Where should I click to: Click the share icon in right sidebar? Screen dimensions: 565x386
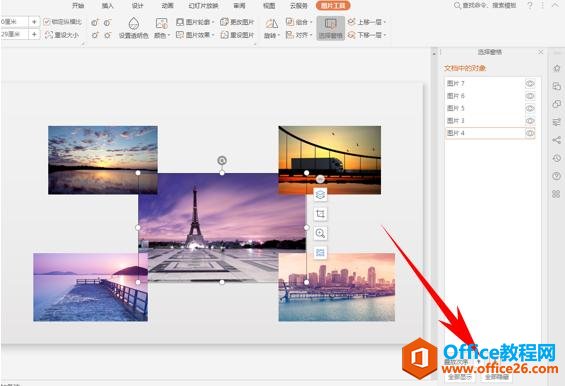(557, 140)
